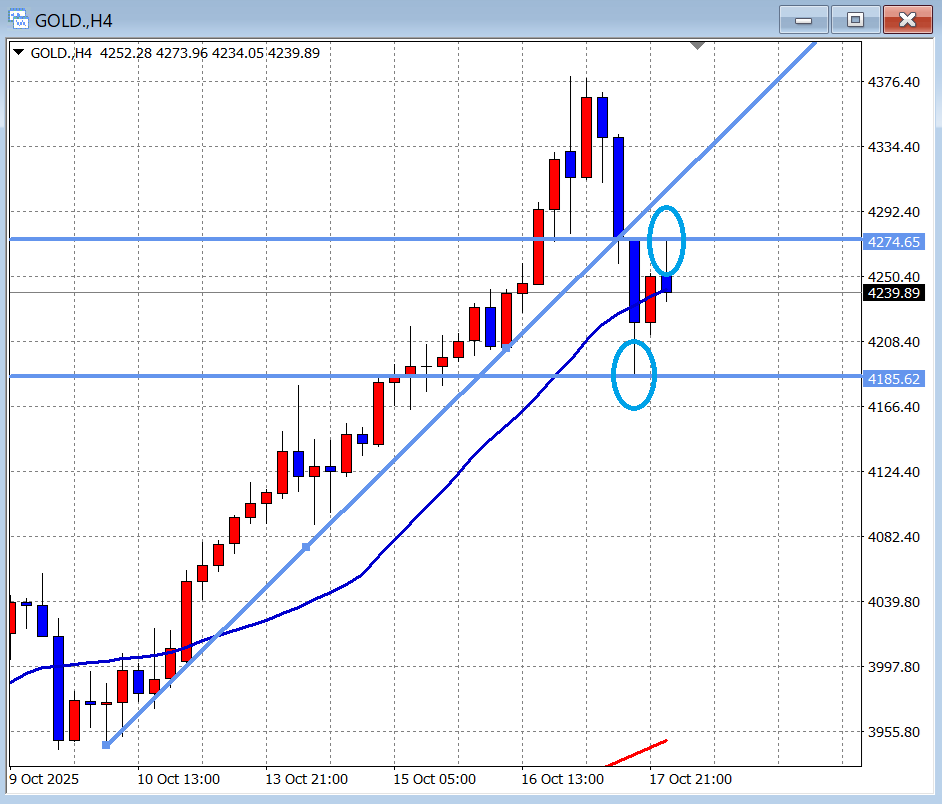Screen dimensions: 942x804
Task: Click the red line segment at chart bottom
Action: tap(636, 749)
